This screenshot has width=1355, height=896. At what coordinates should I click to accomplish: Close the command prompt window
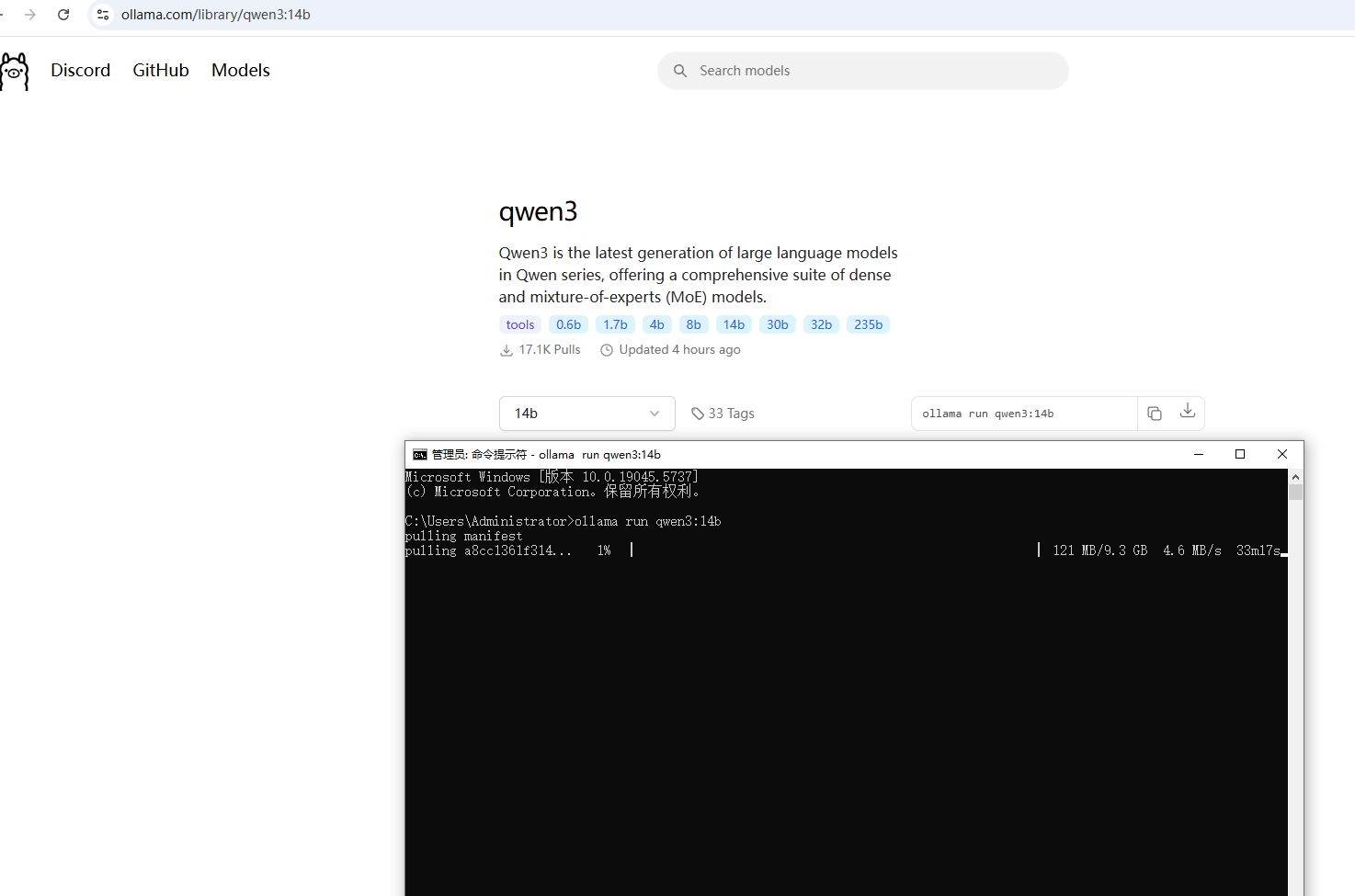[1282, 454]
